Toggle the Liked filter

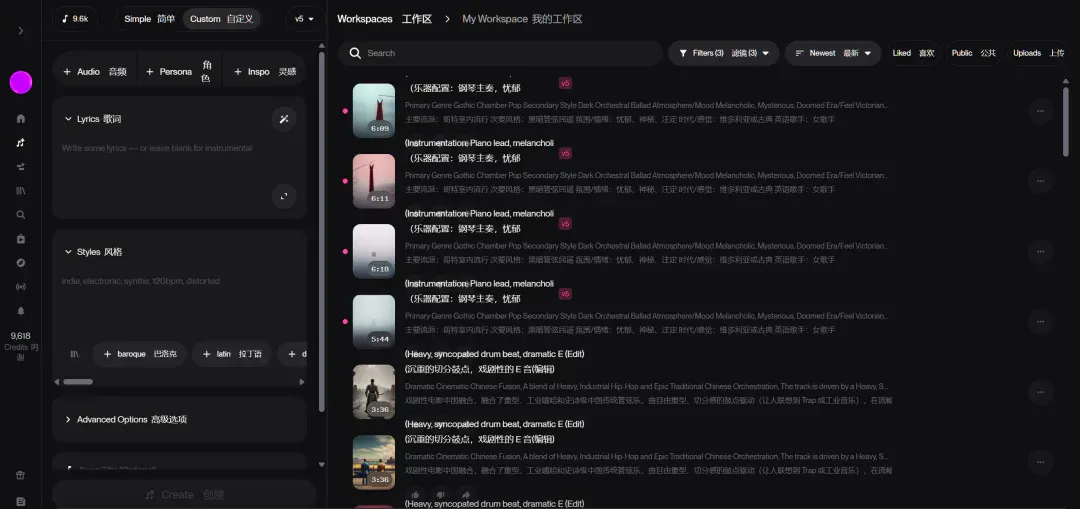(913, 53)
